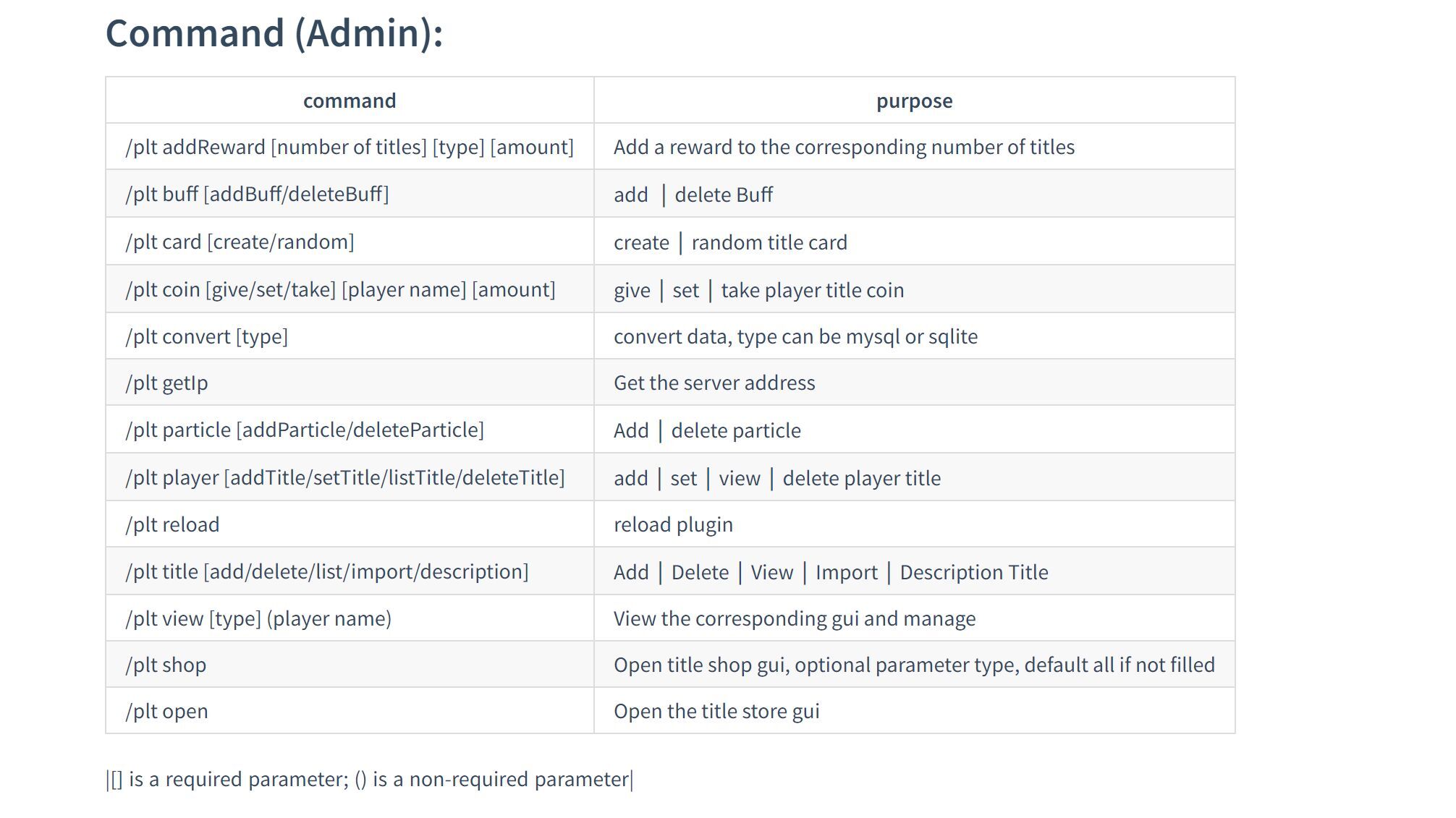Screen dimensions: 1456x818
Task: Click the /plt coin command cell
Action: click(x=350, y=289)
